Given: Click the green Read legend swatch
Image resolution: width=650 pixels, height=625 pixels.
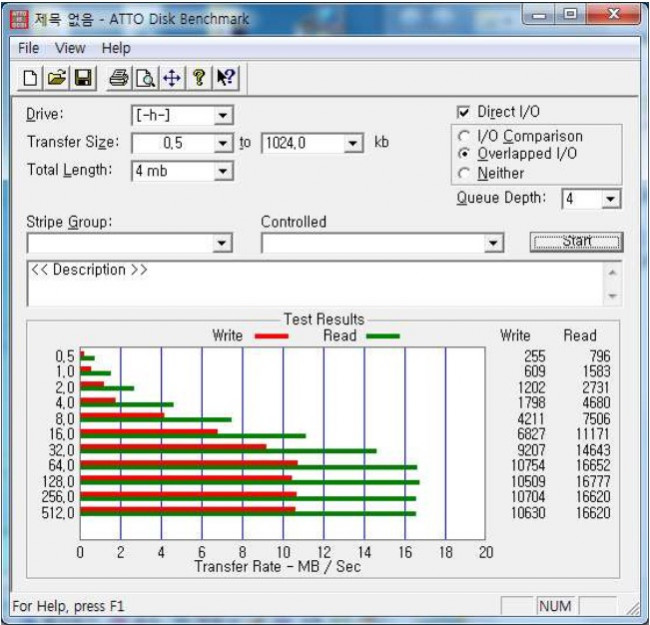Looking at the screenshot, I should pyautogui.click(x=383, y=336).
